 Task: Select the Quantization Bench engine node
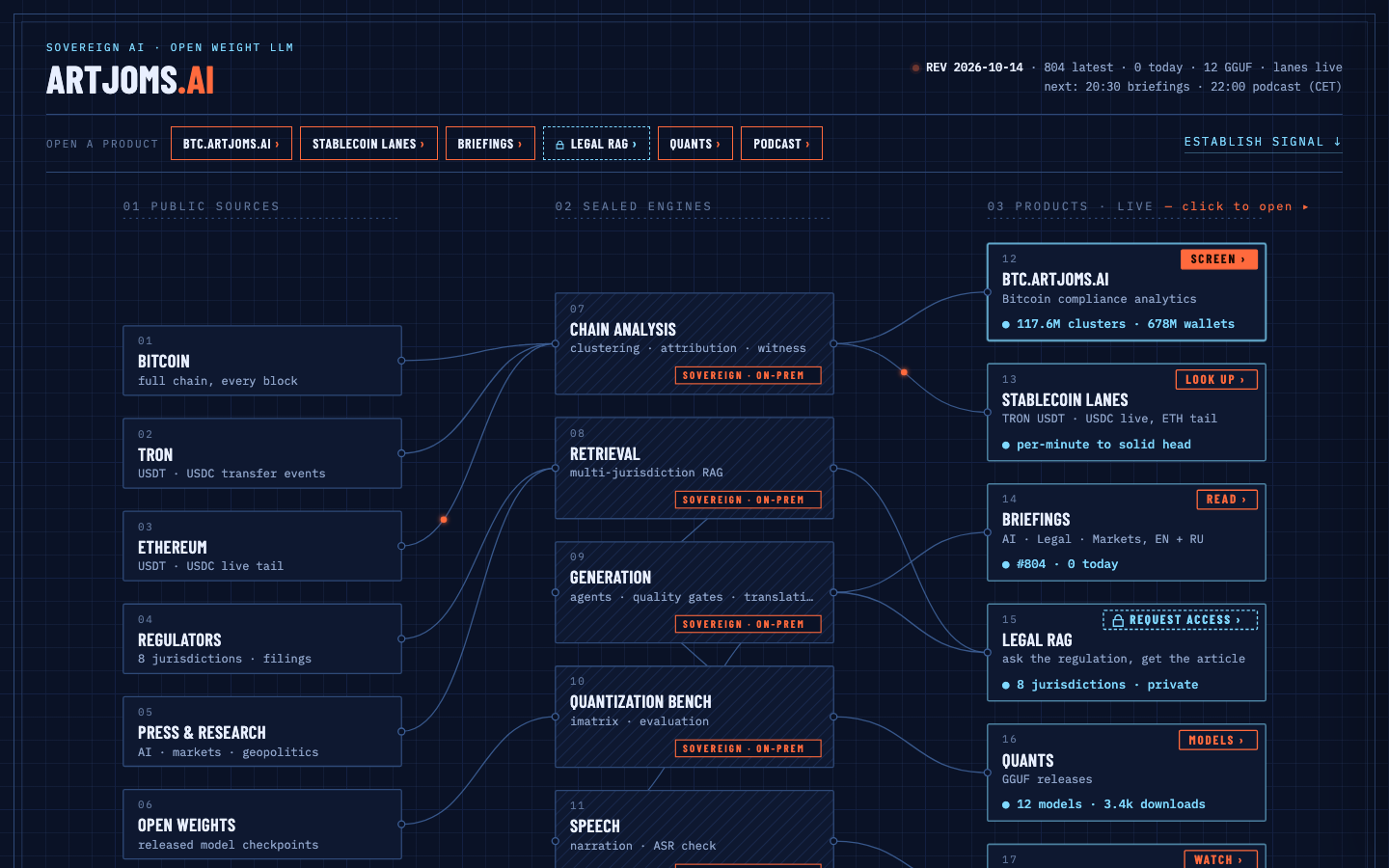pos(694,717)
